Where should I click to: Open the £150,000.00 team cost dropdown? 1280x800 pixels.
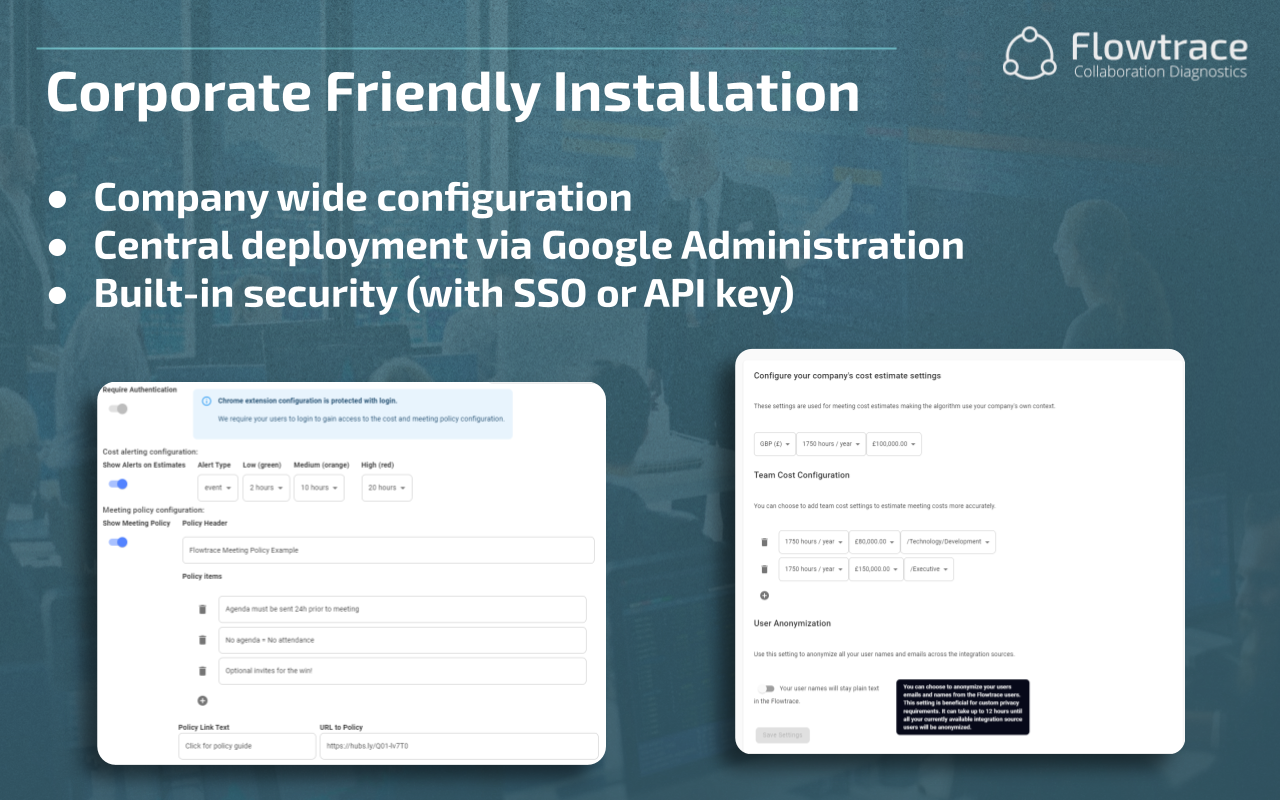[876, 569]
